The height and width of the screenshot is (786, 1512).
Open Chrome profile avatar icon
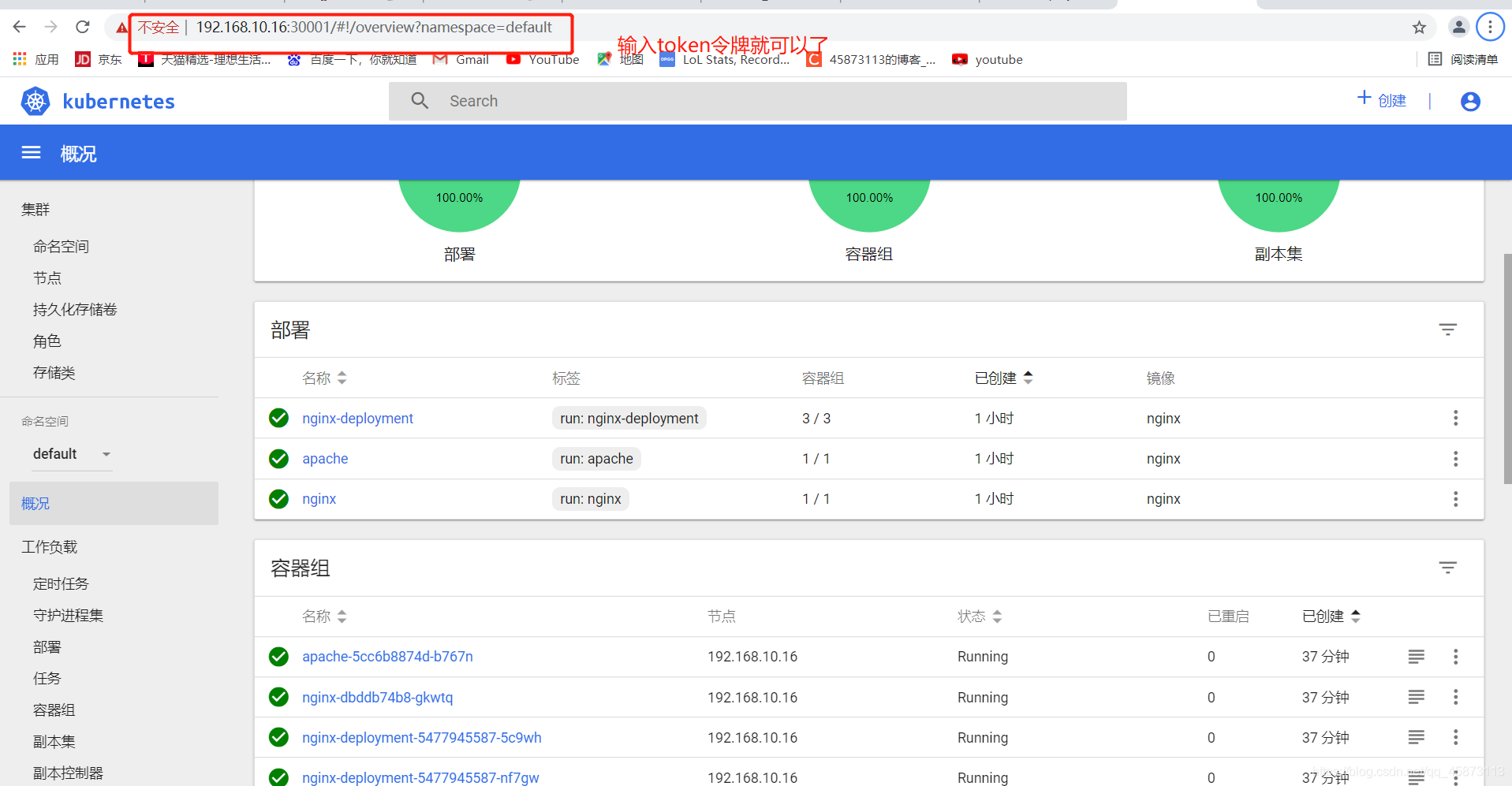point(1458,28)
